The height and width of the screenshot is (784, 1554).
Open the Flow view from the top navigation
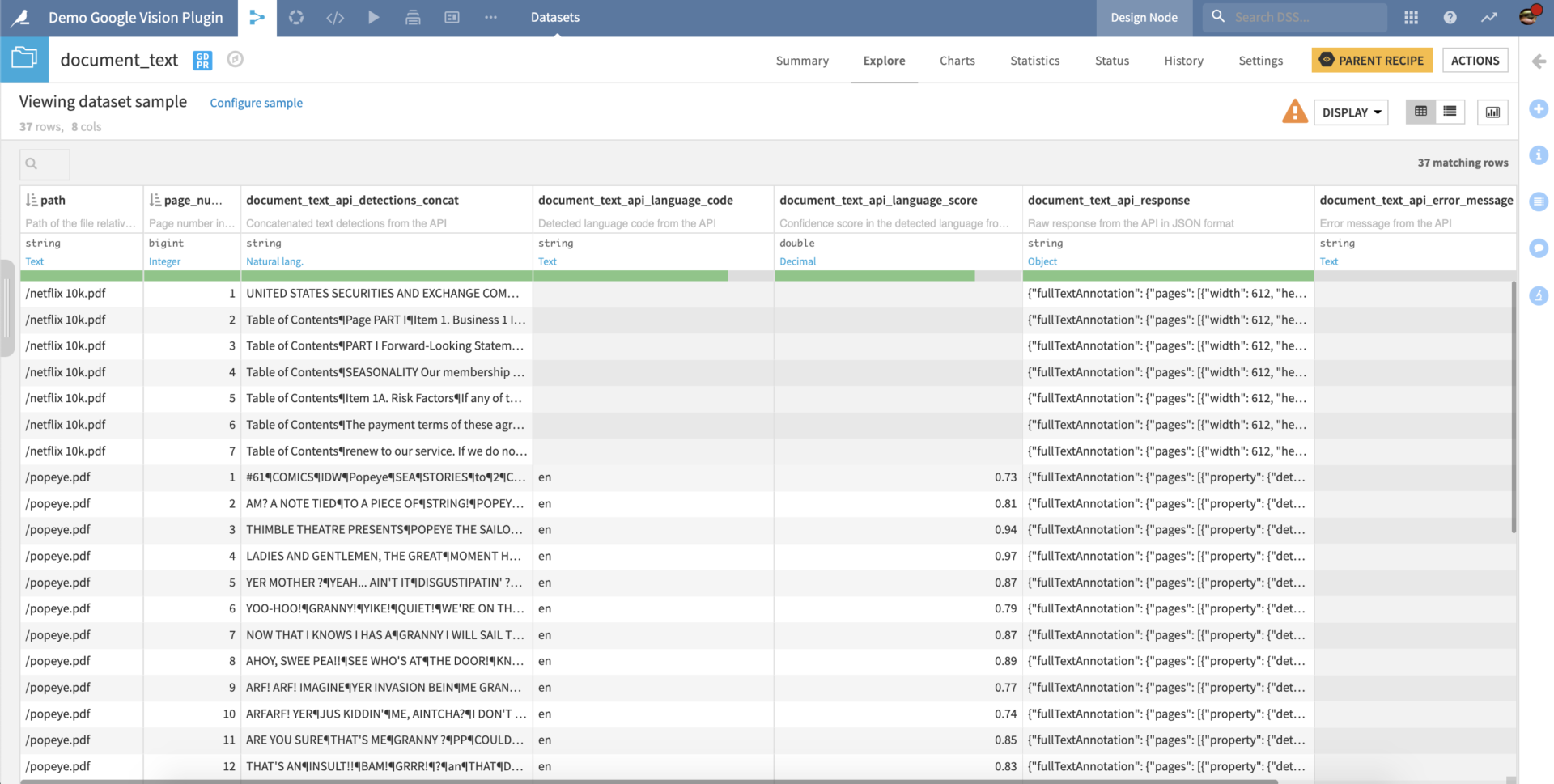[257, 17]
